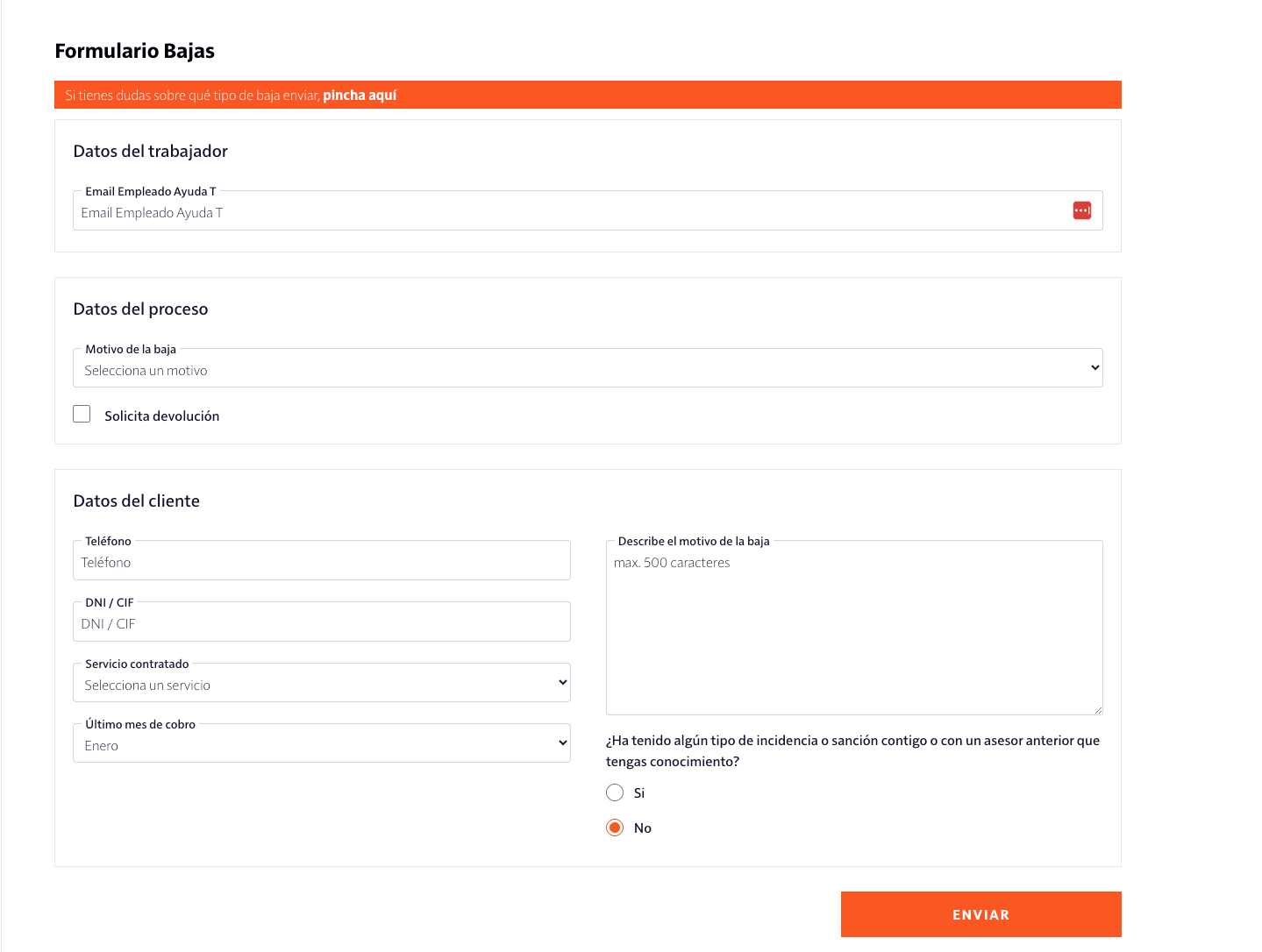Focus the DNI / CIF input field

pyautogui.click(x=321, y=623)
